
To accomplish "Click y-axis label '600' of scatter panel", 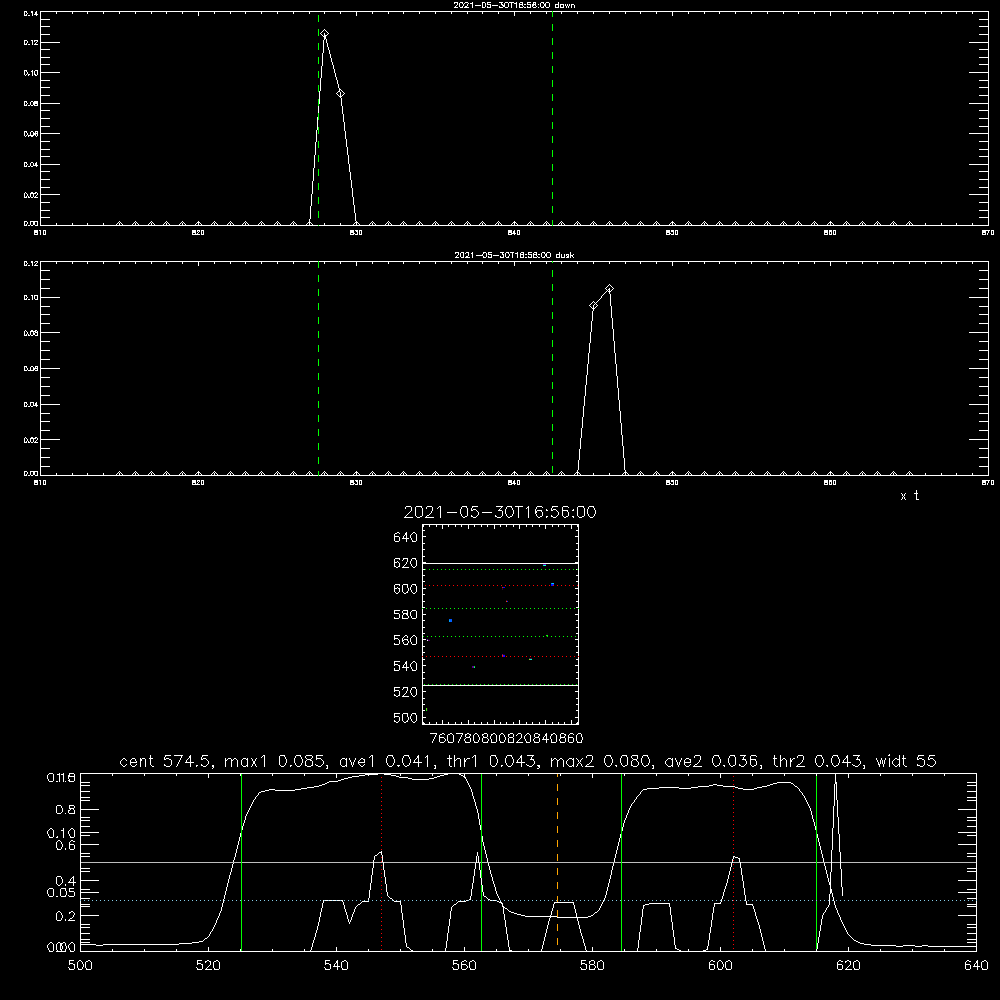I will click(x=406, y=589).
